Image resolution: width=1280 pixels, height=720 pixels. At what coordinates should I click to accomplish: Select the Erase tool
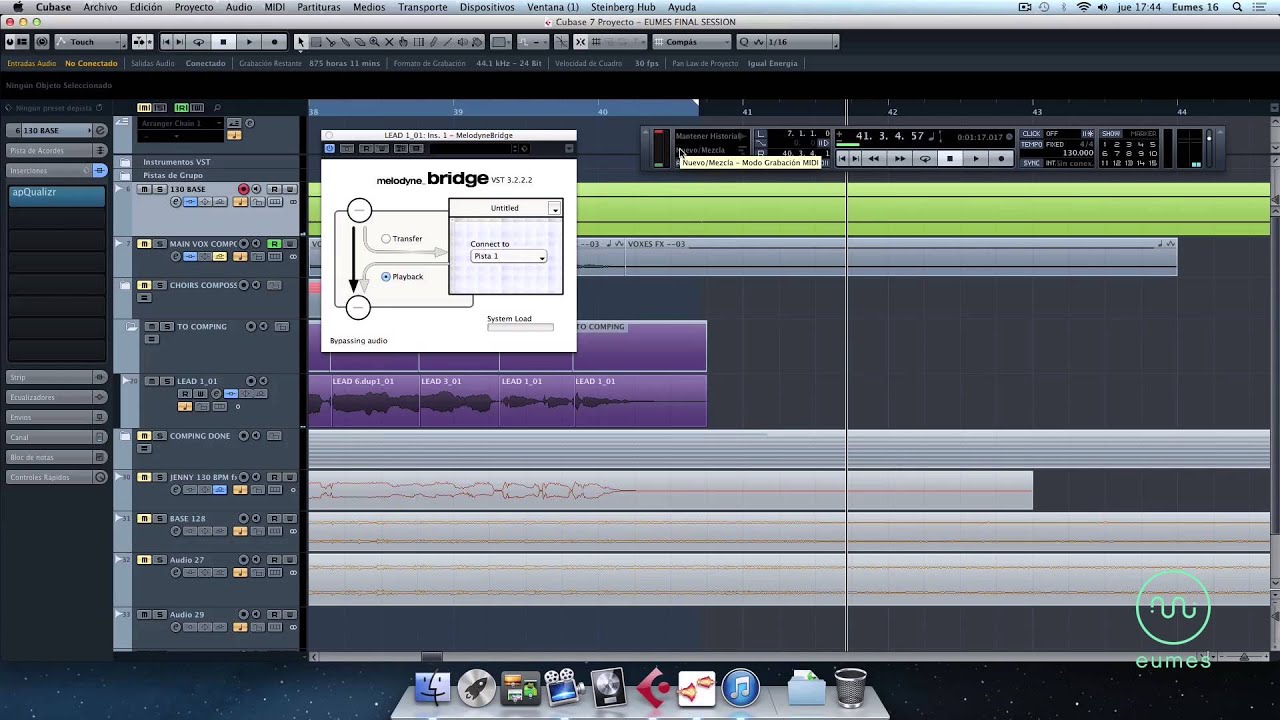(360, 42)
